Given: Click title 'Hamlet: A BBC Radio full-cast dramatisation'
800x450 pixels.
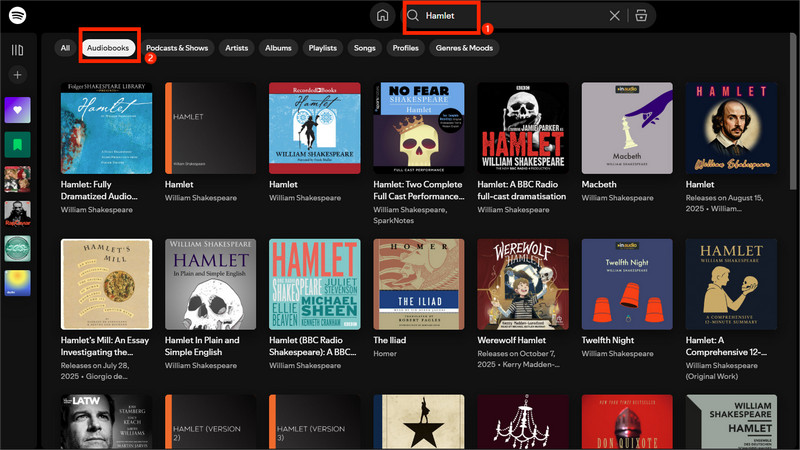Looking at the screenshot, I should pyautogui.click(x=521, y=190).
